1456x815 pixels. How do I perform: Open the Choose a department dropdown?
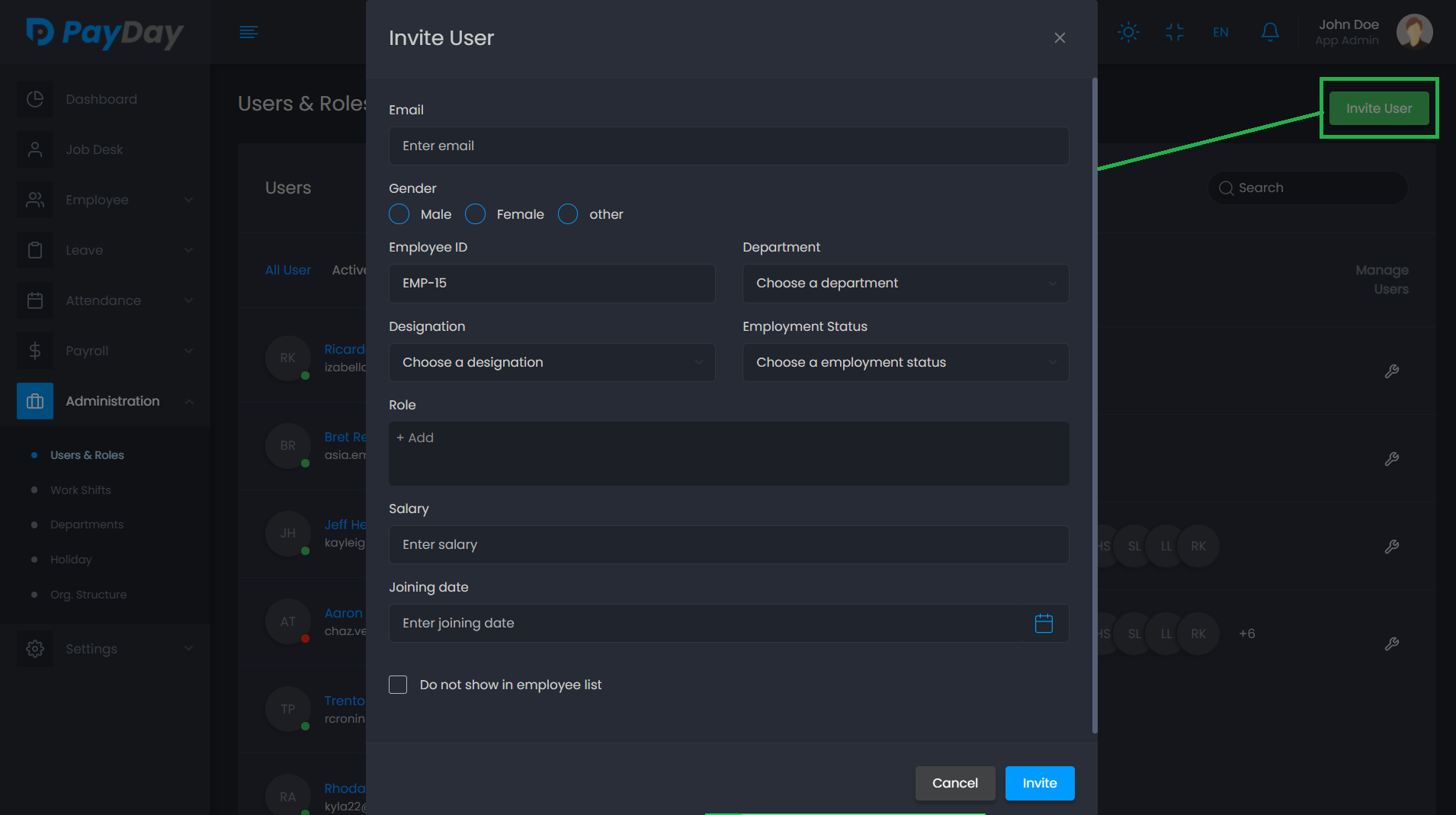[906, 284]
